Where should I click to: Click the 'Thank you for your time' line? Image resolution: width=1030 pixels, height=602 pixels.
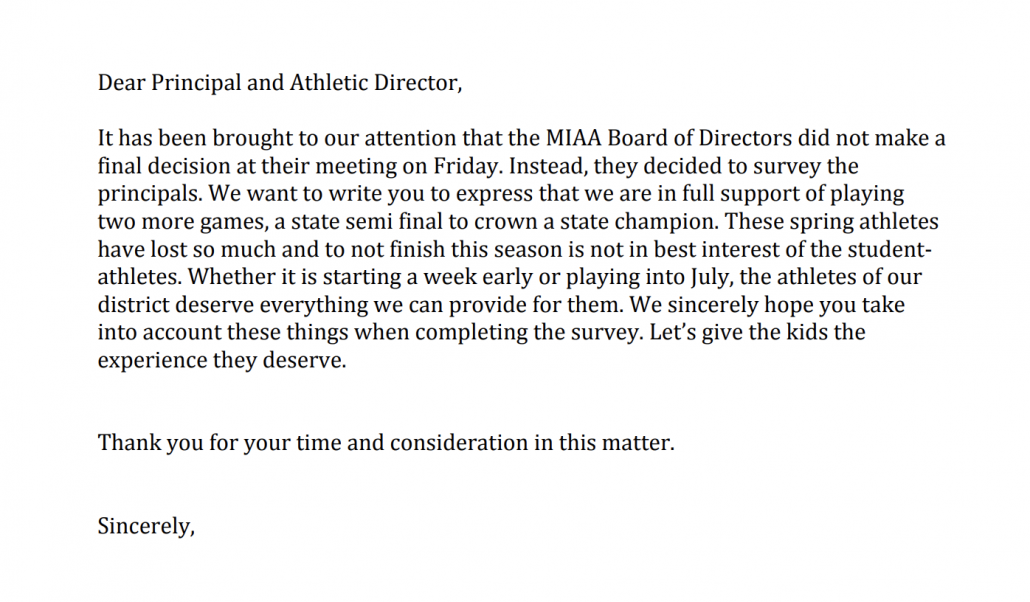click(386, 442)
